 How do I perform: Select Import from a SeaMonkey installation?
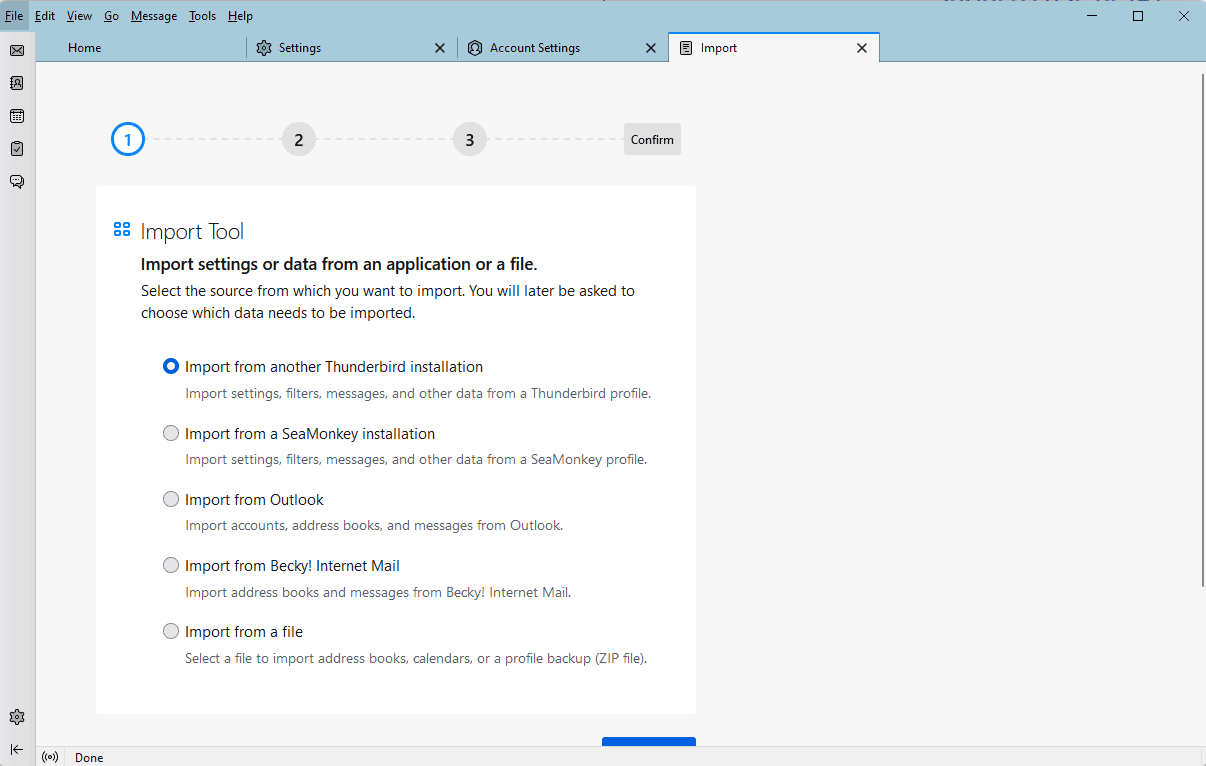pos(171,434)
